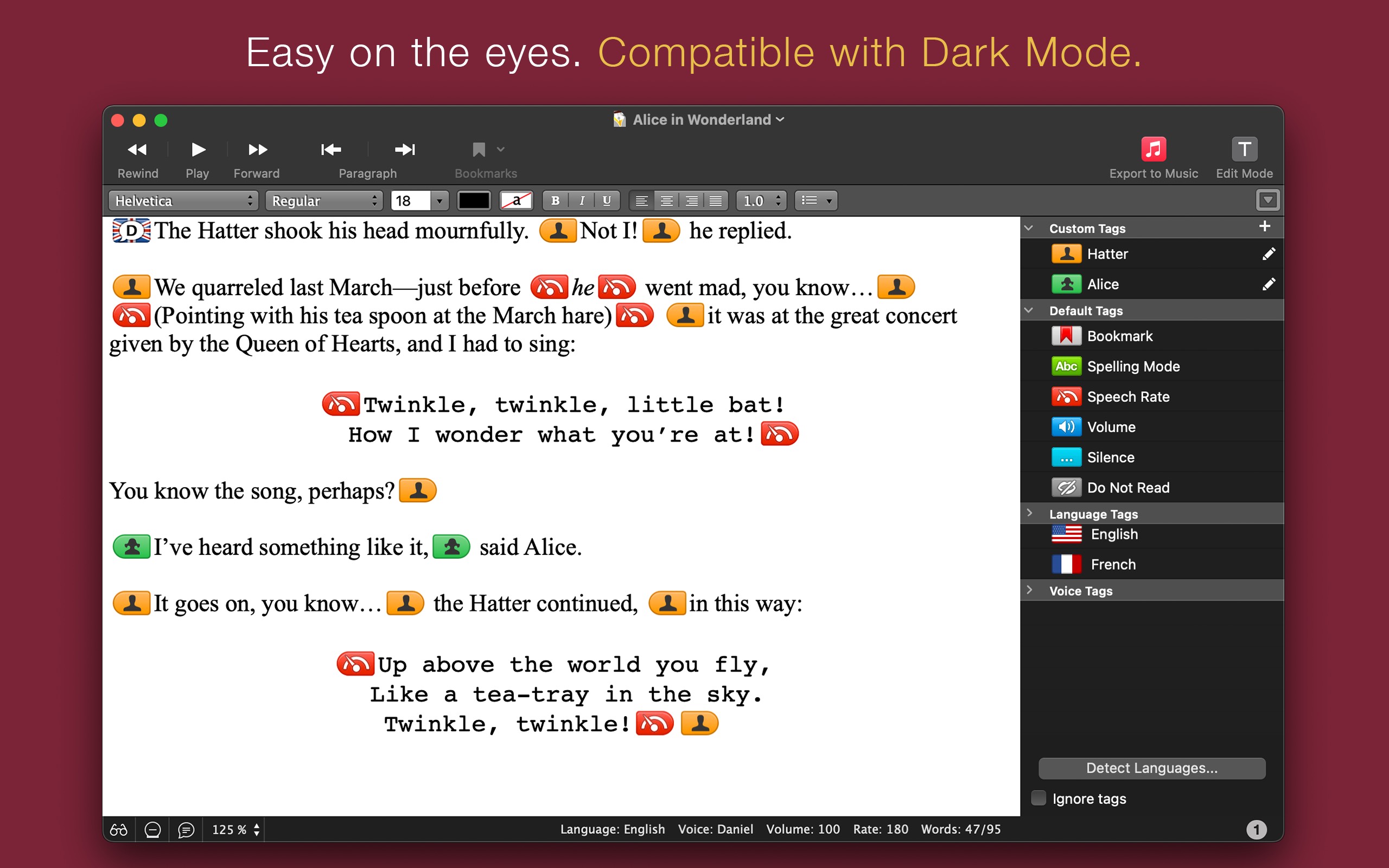Switch to Edit Mode via toolbar icon
This screenshot has width=1389, height=868.
coord(1244,149)
